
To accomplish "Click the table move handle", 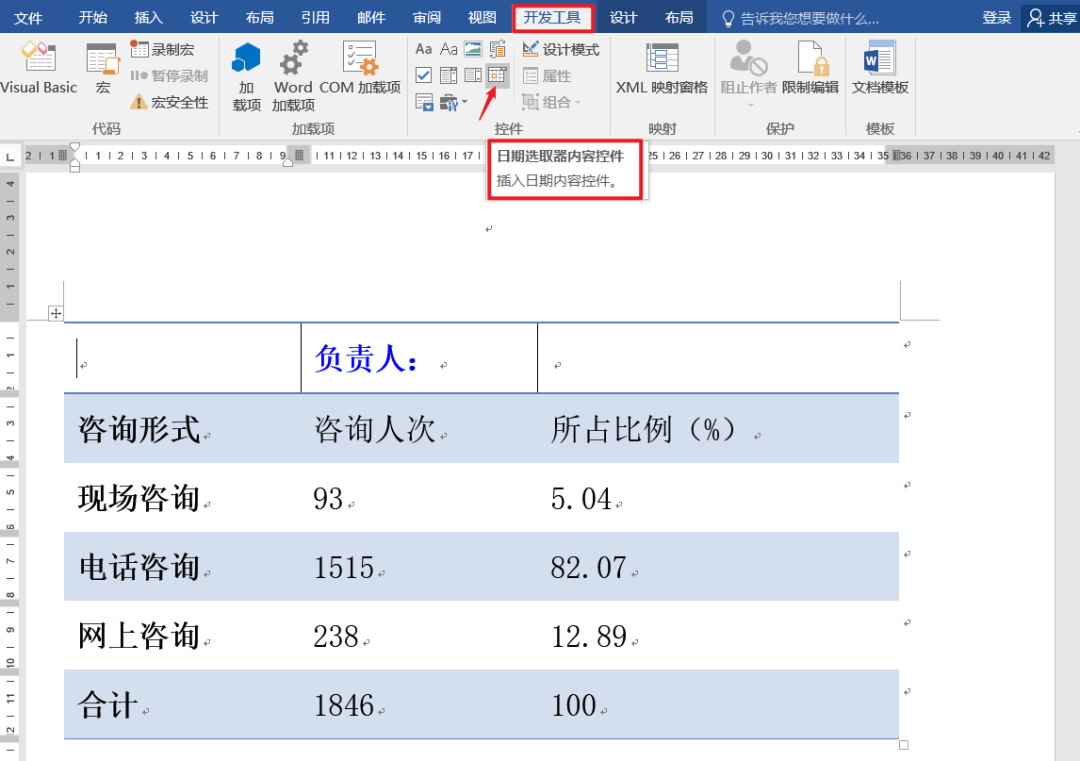I will (x=56, y=313).
